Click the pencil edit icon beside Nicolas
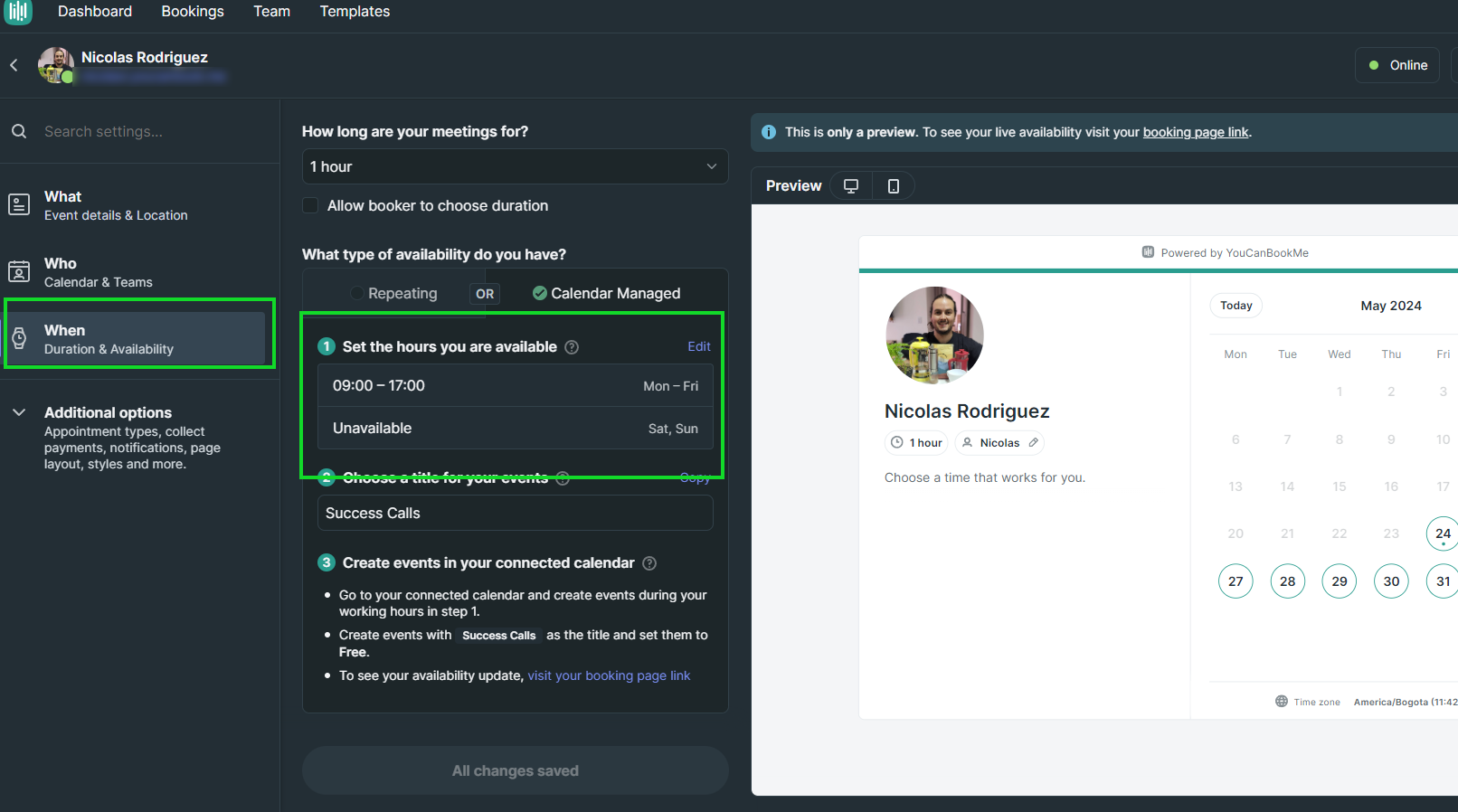The image size is (1458, 812). [x=1034, y=442]
